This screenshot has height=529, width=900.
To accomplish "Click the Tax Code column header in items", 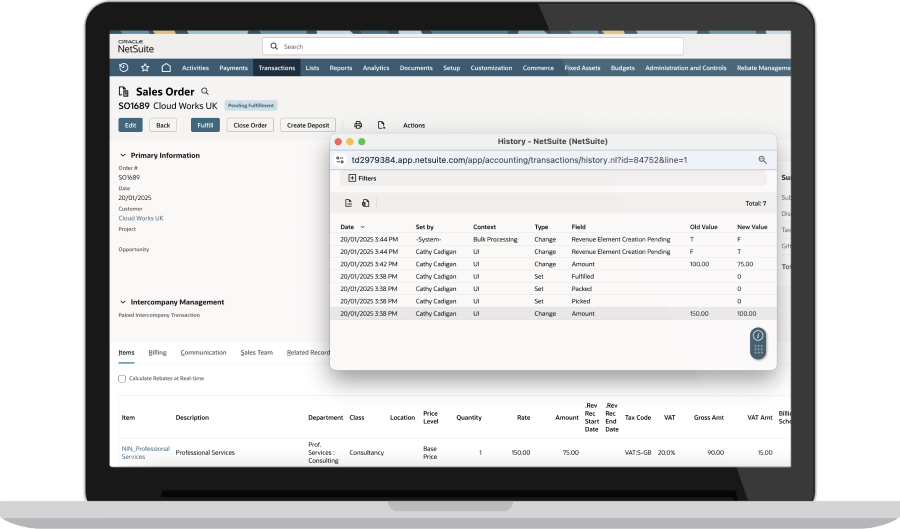I will 638,418.
